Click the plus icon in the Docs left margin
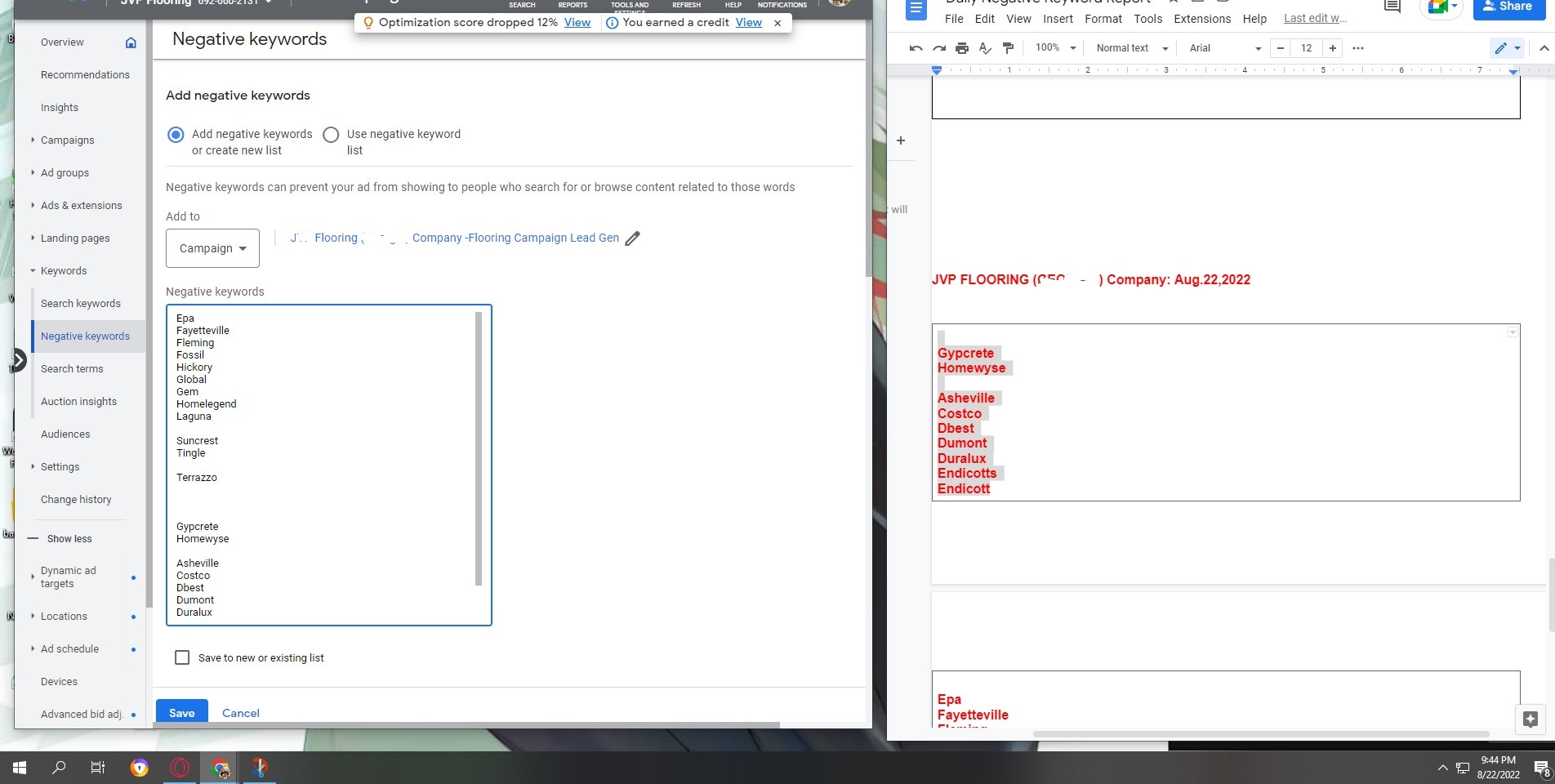Image resolution: width=1555 pixels, height=784 pixels. [901, 140]
